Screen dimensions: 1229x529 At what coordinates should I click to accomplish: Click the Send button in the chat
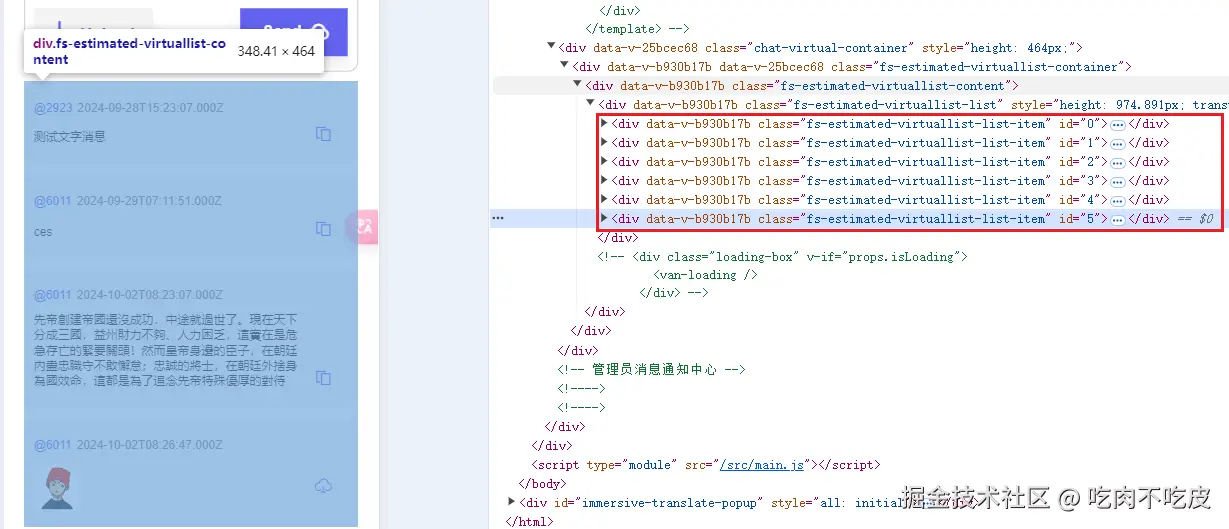tap(293, 31)
